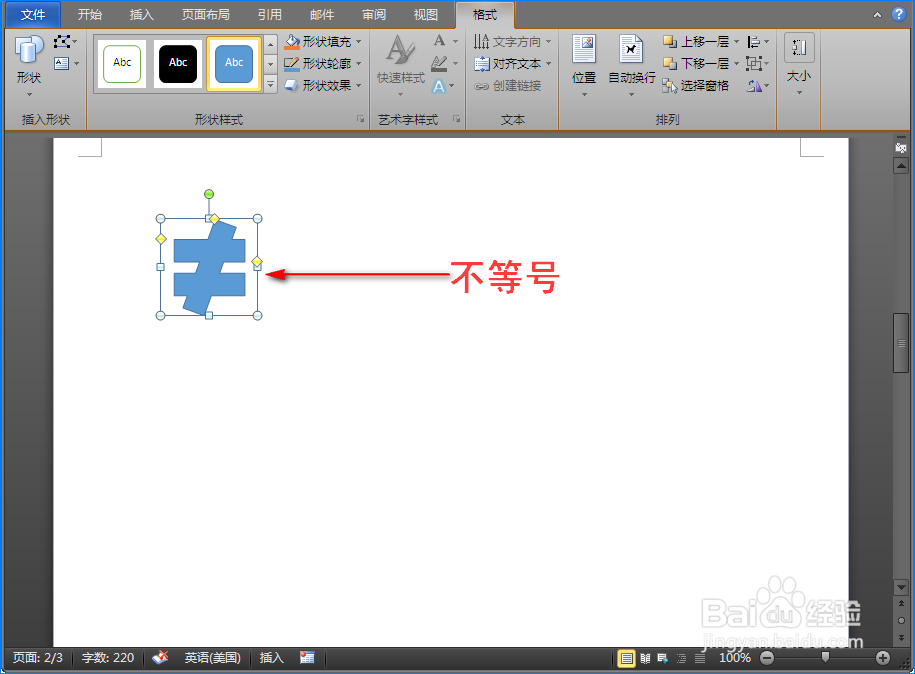The width and height of the screenshot is (915, 674).
Task: Select the blue Abc shape style
Action: pos(233,63)
